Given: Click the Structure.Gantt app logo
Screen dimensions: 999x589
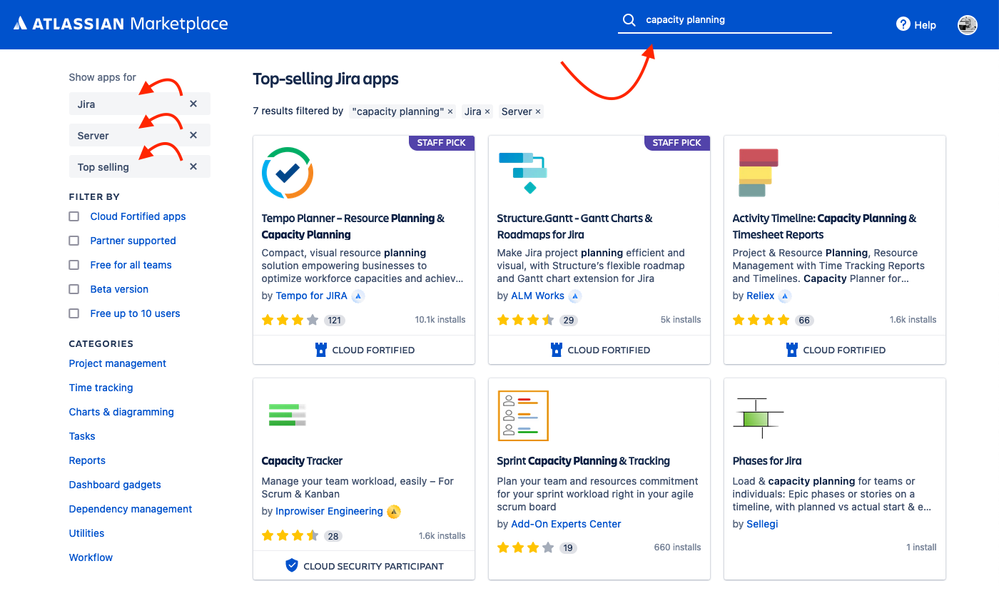Looking at the screenshot, I should tap(523, 173).
